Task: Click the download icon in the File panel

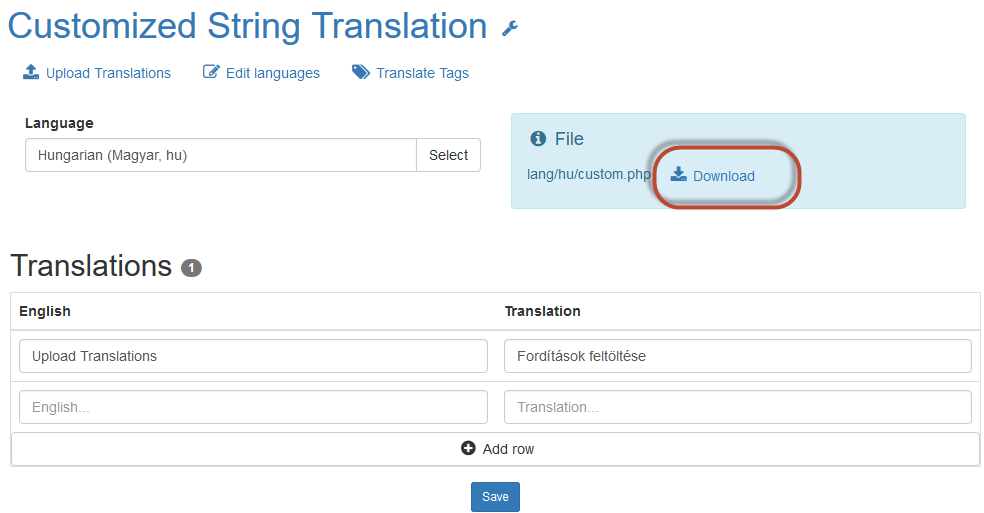Action: coord(679,174)
